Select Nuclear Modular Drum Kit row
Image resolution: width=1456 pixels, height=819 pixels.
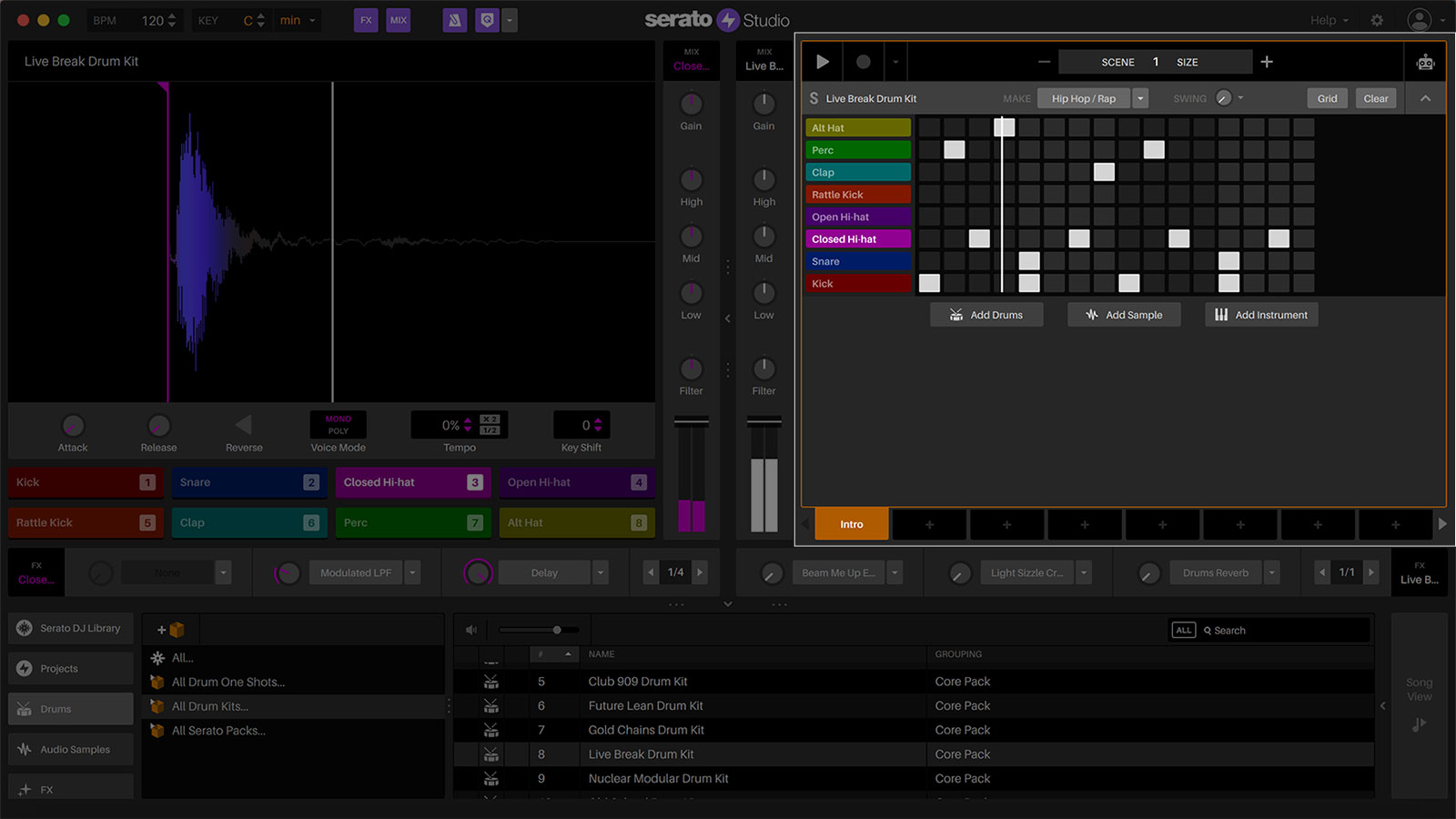coord(914,779)
